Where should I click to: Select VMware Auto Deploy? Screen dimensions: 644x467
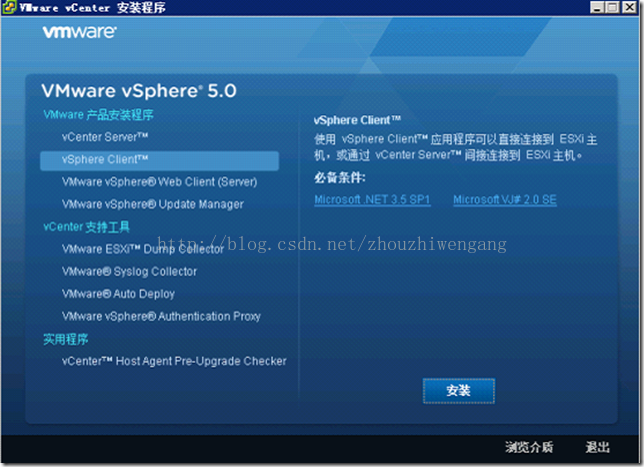pos(118,294)
